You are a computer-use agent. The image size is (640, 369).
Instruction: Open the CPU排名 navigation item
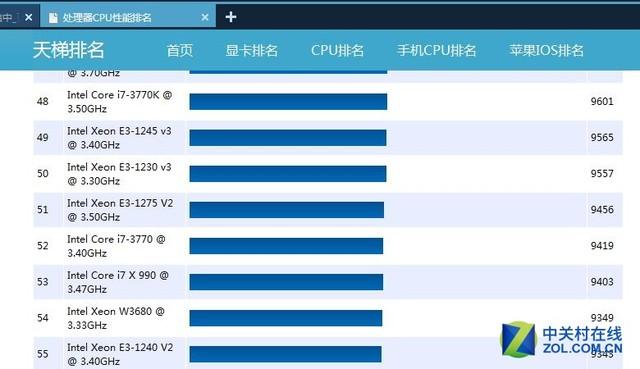pos(337,50)
